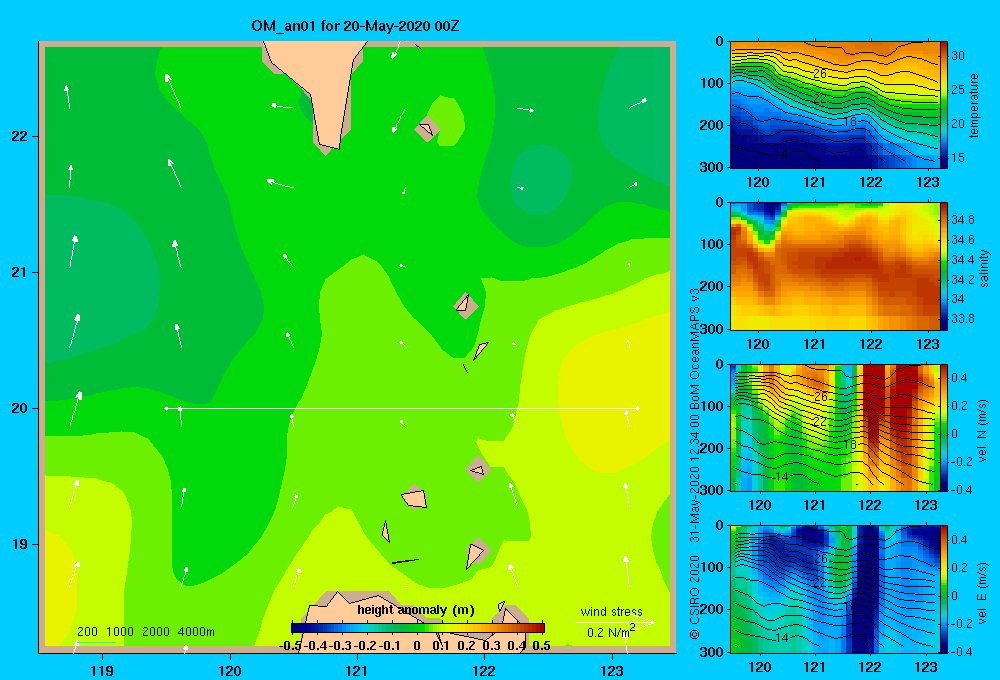1000x680 pixels.
Task: Click the wind stress reference arrow
Action: click(615, 622)
